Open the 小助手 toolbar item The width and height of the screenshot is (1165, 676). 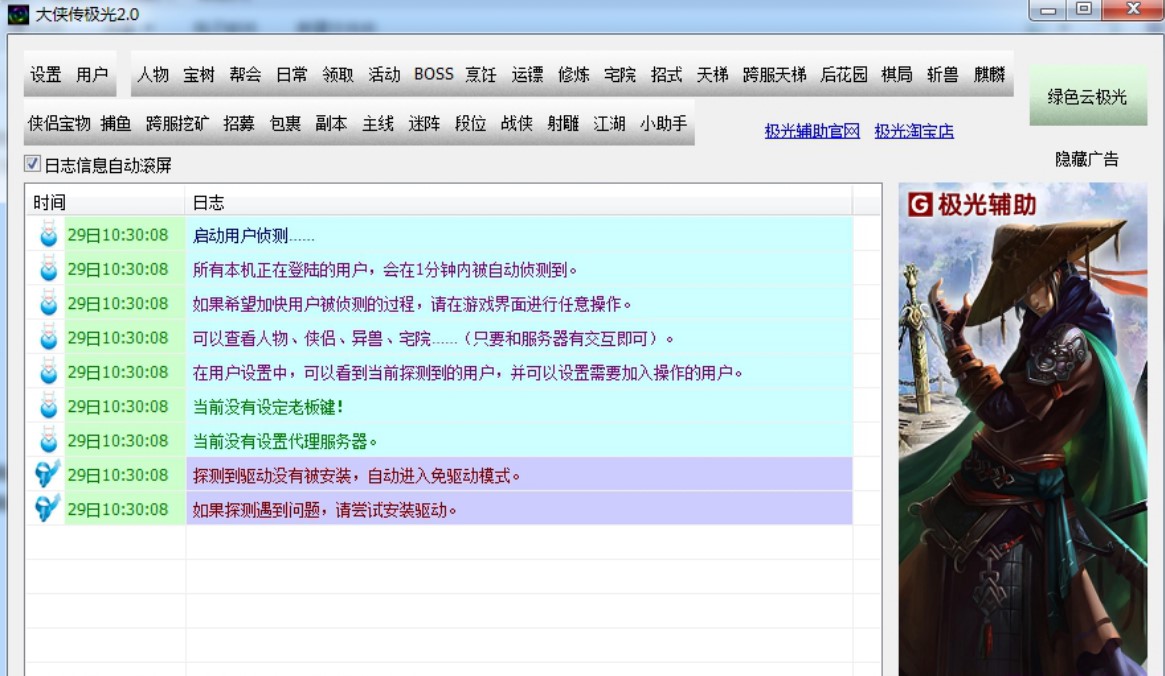click(664, 124)
